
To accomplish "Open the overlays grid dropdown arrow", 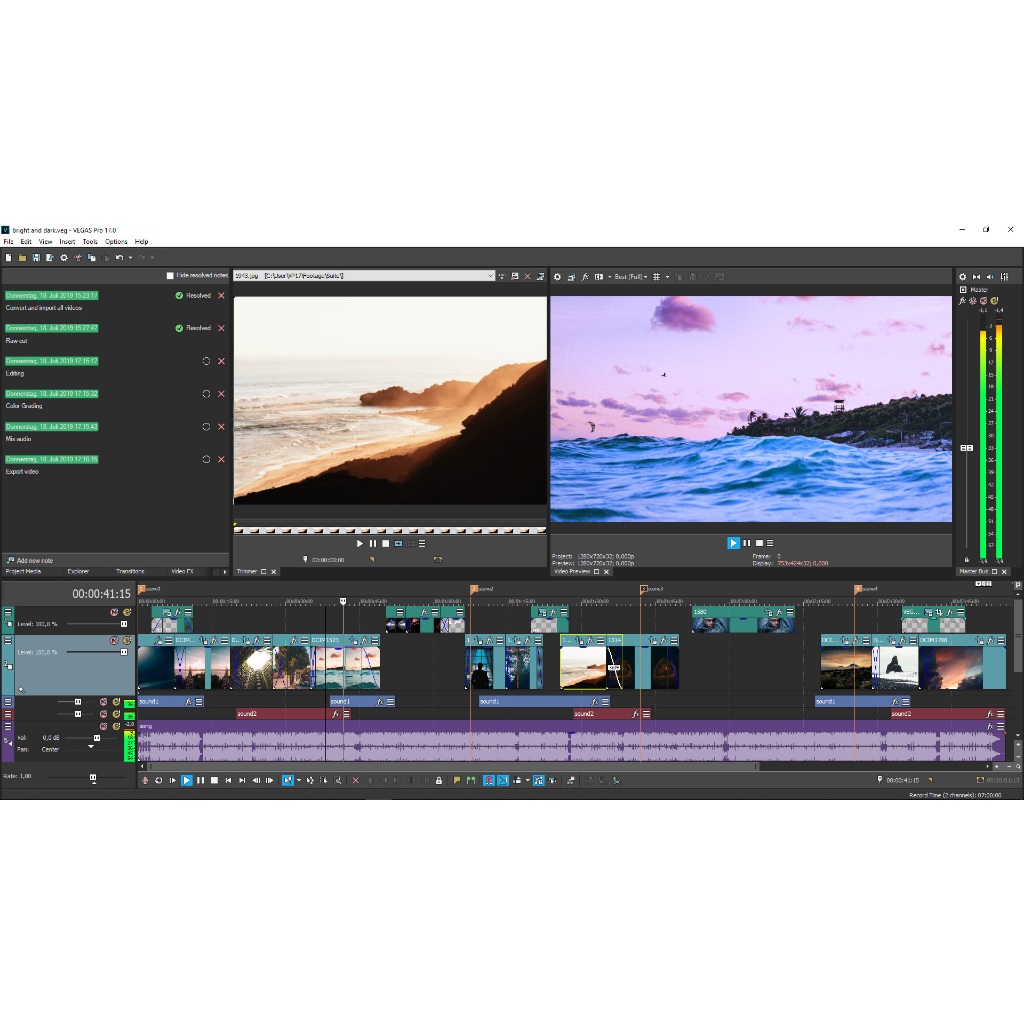I will pos(667,277).
